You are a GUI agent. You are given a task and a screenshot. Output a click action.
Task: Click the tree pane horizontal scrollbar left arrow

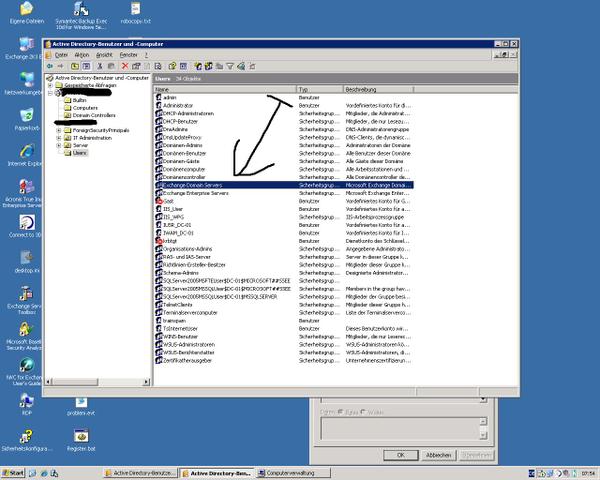(x=49, y=382)
